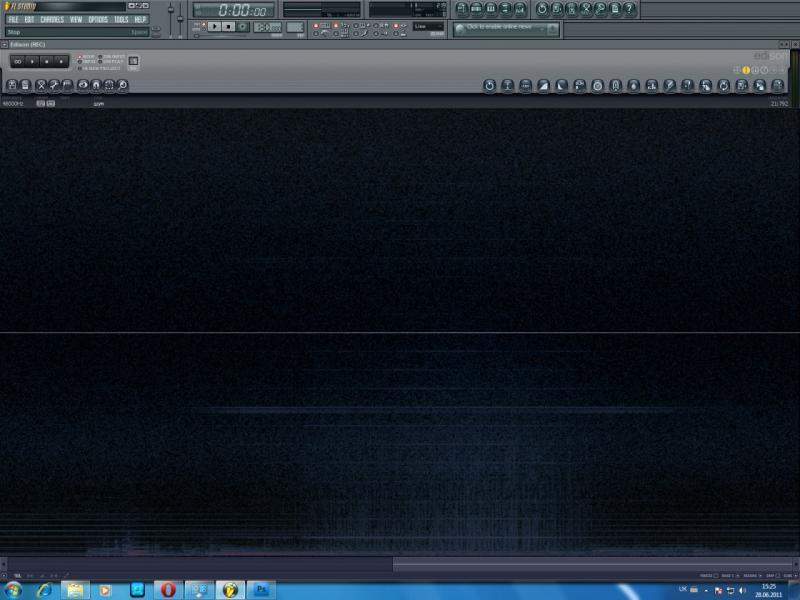800x600 pixels.
Task: Open the Browser view icon
Action: (505, 9)
